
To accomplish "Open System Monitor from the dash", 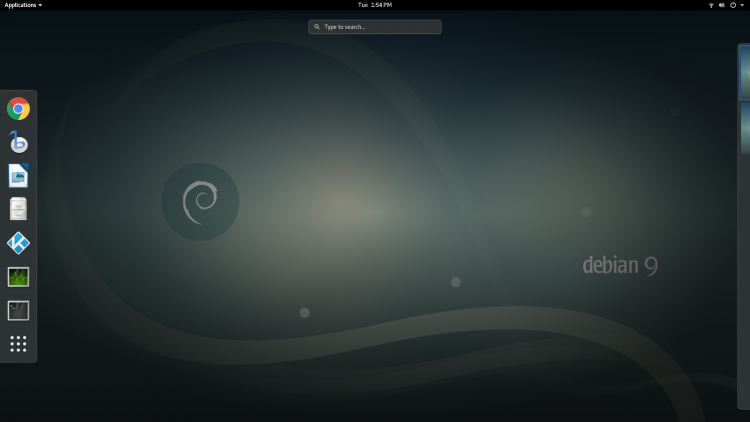I will pyautogui.click(x=18, y=277).
